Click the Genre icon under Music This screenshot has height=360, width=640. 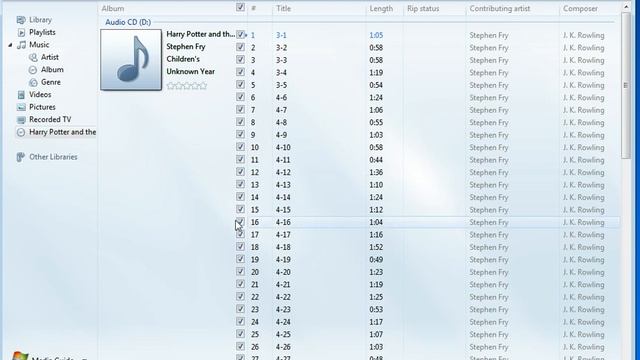pos(33,82)
